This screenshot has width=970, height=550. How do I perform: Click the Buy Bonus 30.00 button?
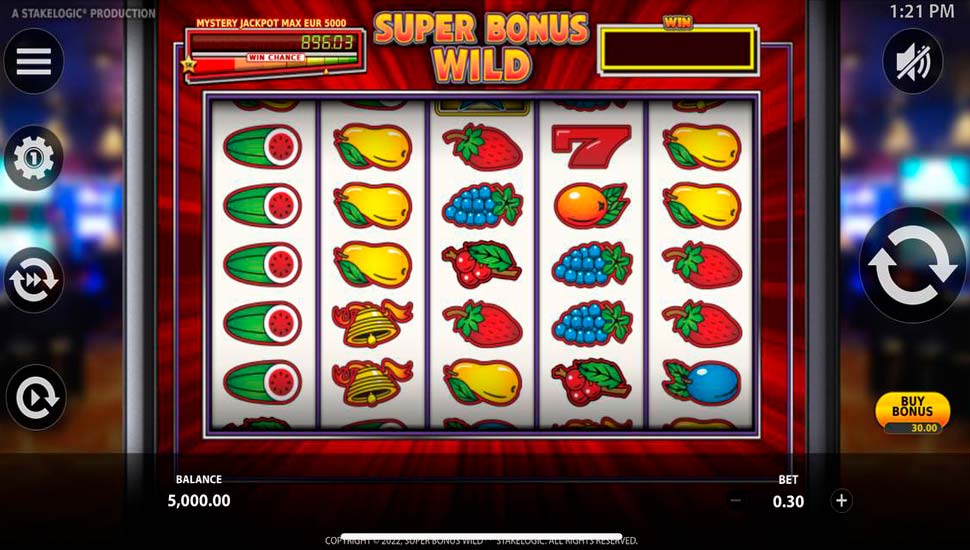pyautogui.click(x=912, y=412)
